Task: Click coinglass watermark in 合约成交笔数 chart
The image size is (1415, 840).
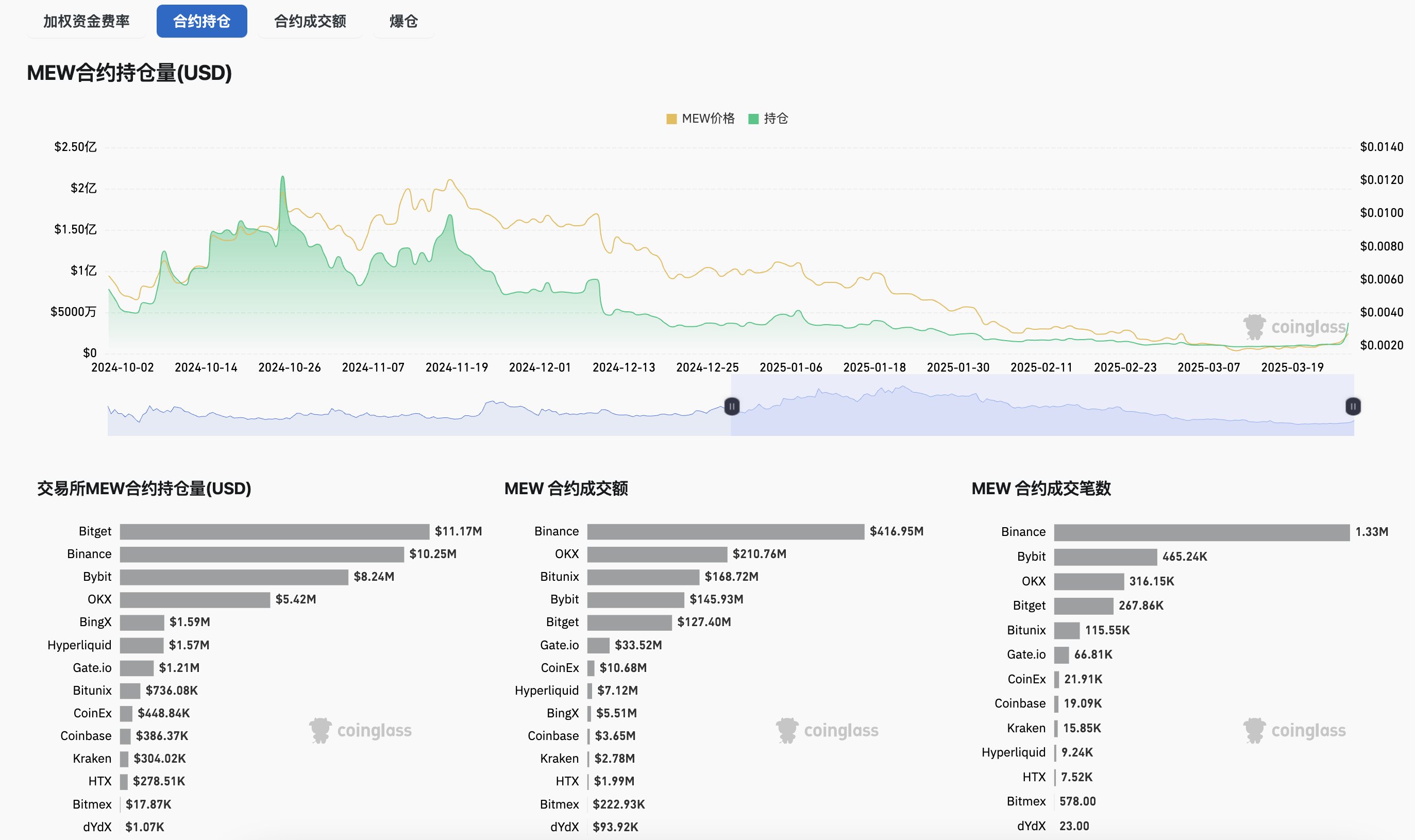Action: point(1294,731)
